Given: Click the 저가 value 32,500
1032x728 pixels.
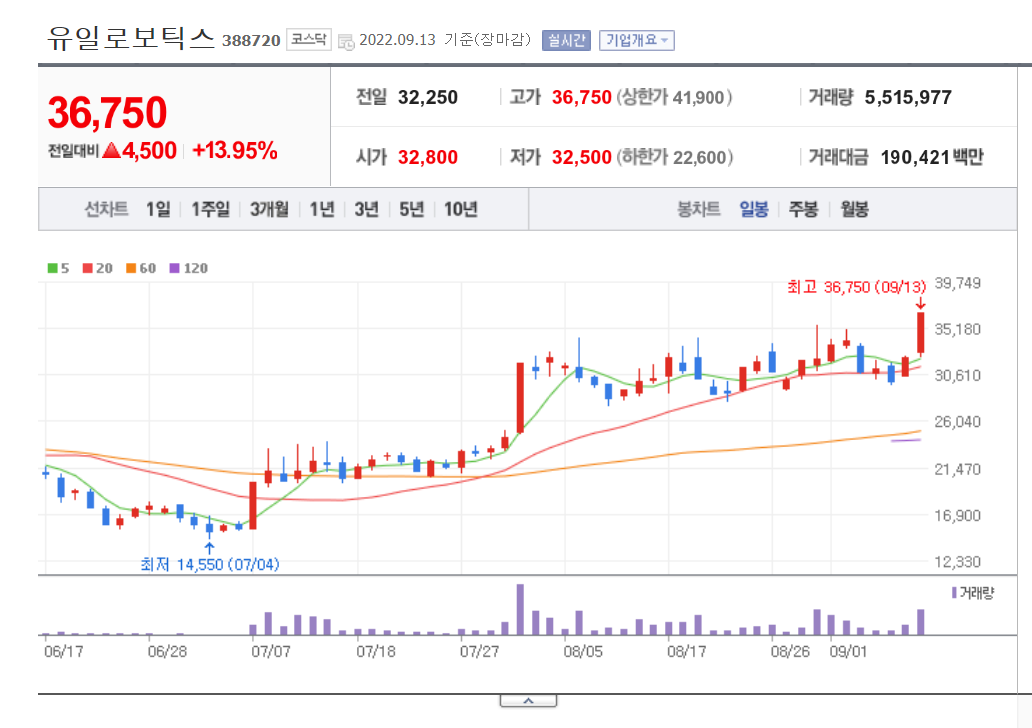Looking at the screenshot, I should 582,157.
